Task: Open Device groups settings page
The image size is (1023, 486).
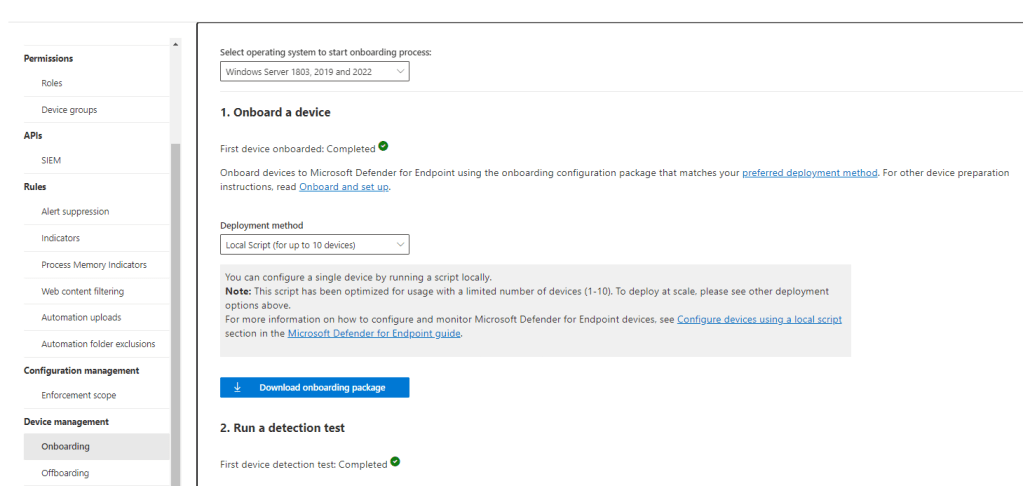Action: pyautogui.click(x=69, y=110)
